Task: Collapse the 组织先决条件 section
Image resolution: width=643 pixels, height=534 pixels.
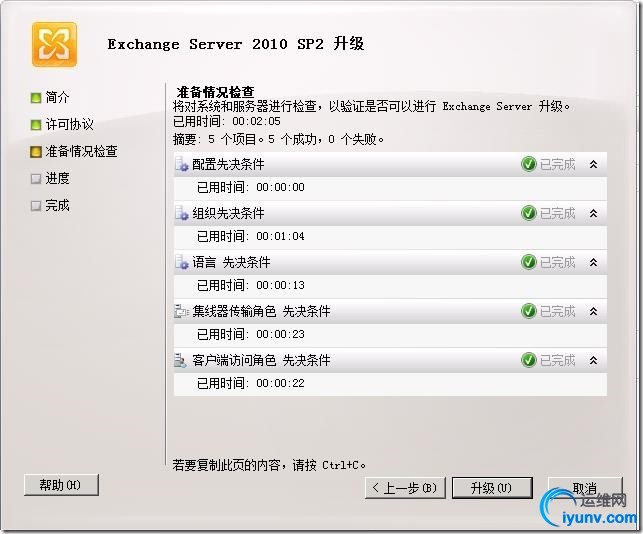Action: coord(593,213)
